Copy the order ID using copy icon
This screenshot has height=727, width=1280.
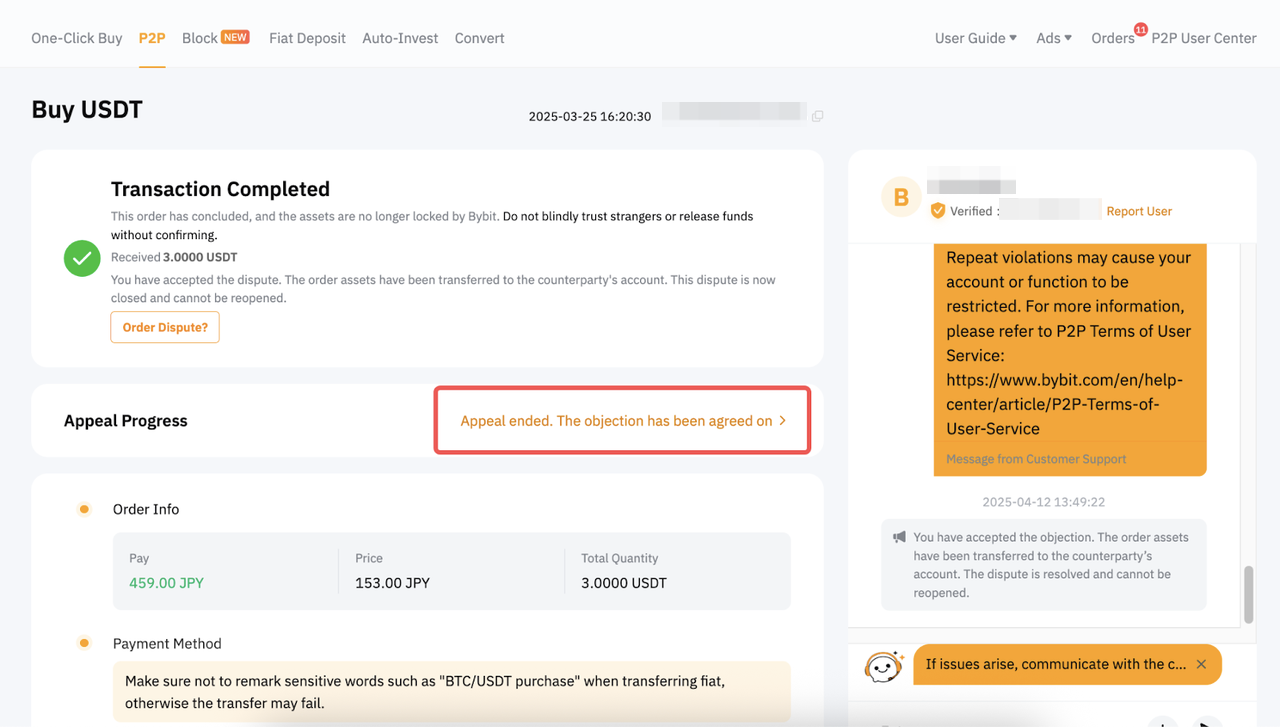818,116
